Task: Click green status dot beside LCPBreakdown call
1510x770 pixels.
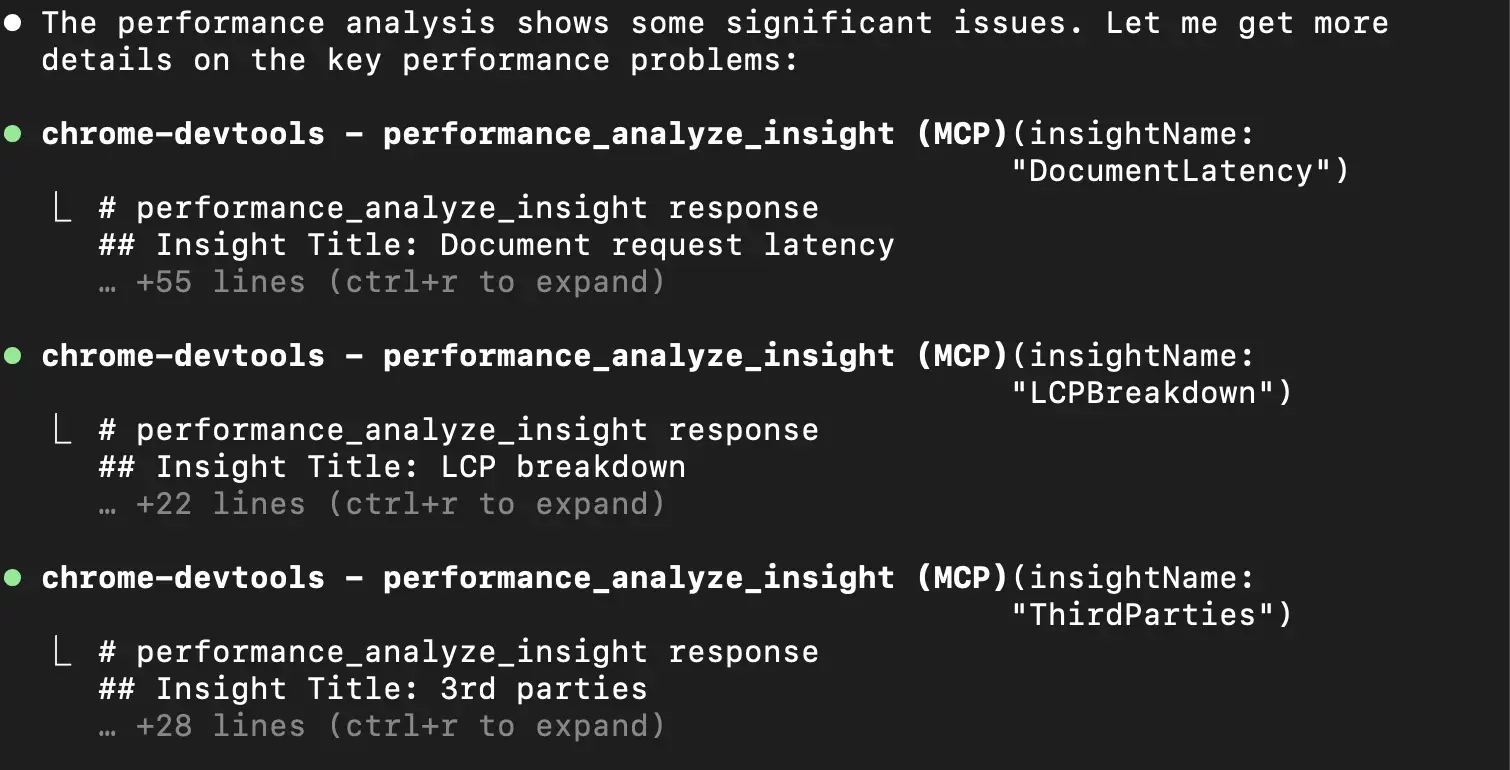Action: [13, 355]
